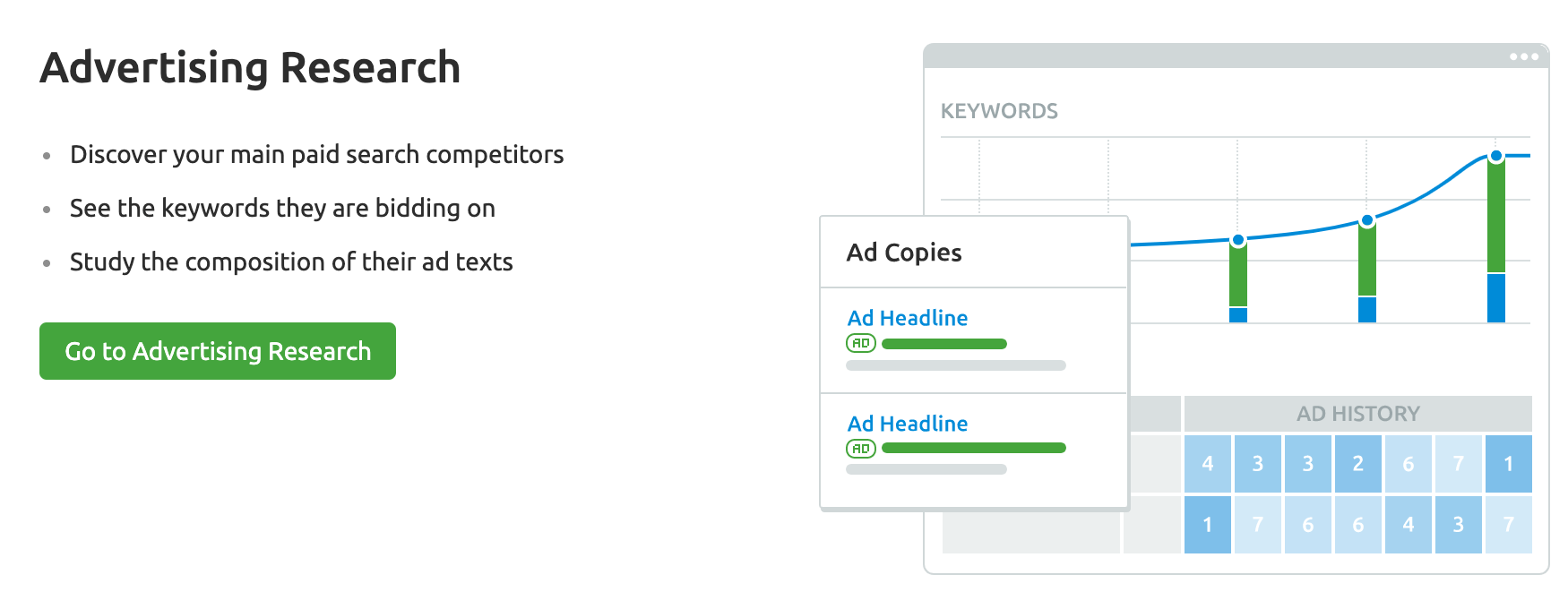Click the short green bar under first headline
The image size is (1568, 609).
coord(944,344)
